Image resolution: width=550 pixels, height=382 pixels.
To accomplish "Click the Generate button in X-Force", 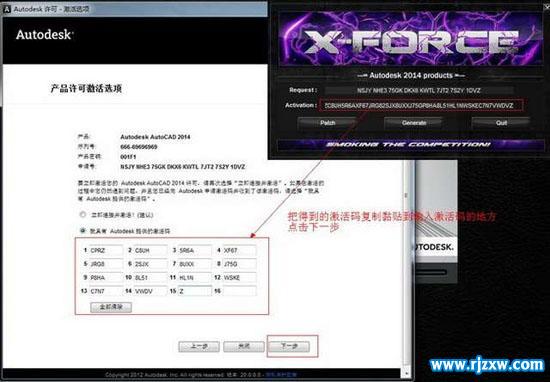I will (x=414, y=123).
